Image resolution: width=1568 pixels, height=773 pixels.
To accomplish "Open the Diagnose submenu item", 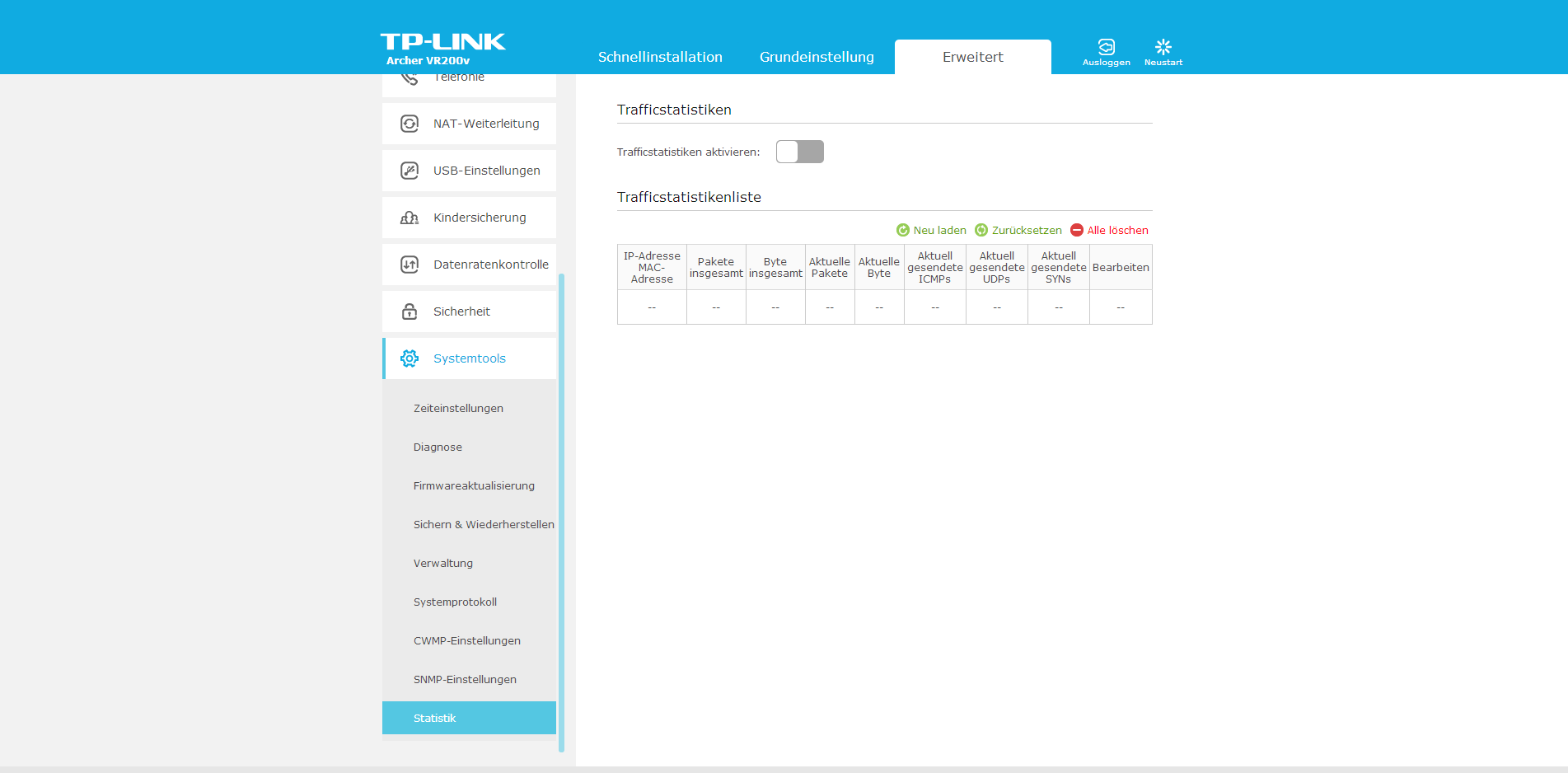I will (x=438, y=447).
